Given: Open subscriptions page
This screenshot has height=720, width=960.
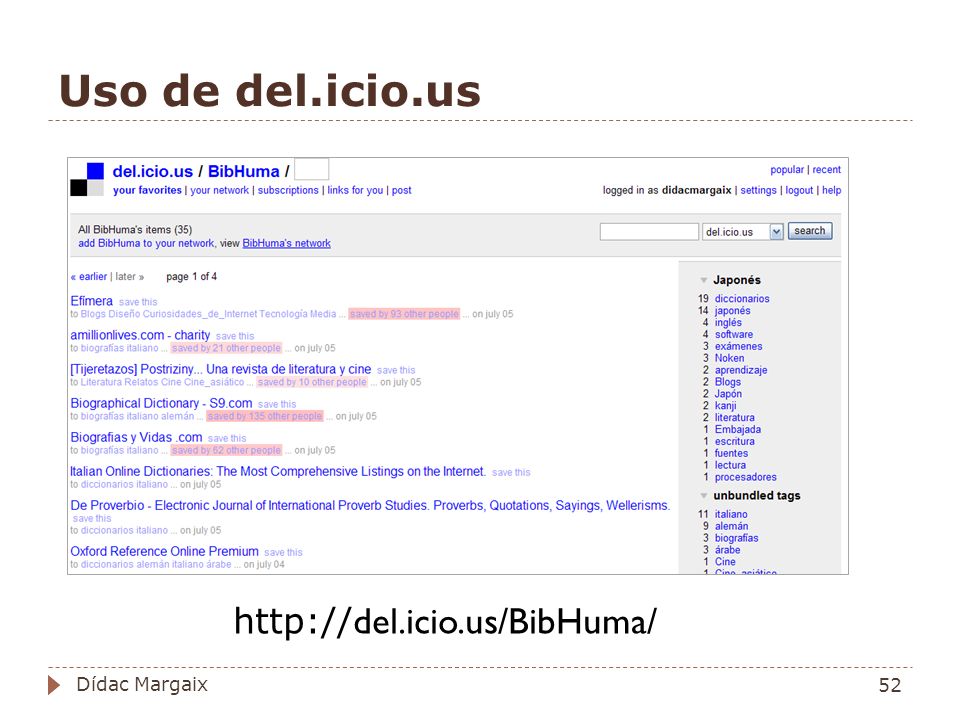Looking at the screenshot, I should click(288, 190).
